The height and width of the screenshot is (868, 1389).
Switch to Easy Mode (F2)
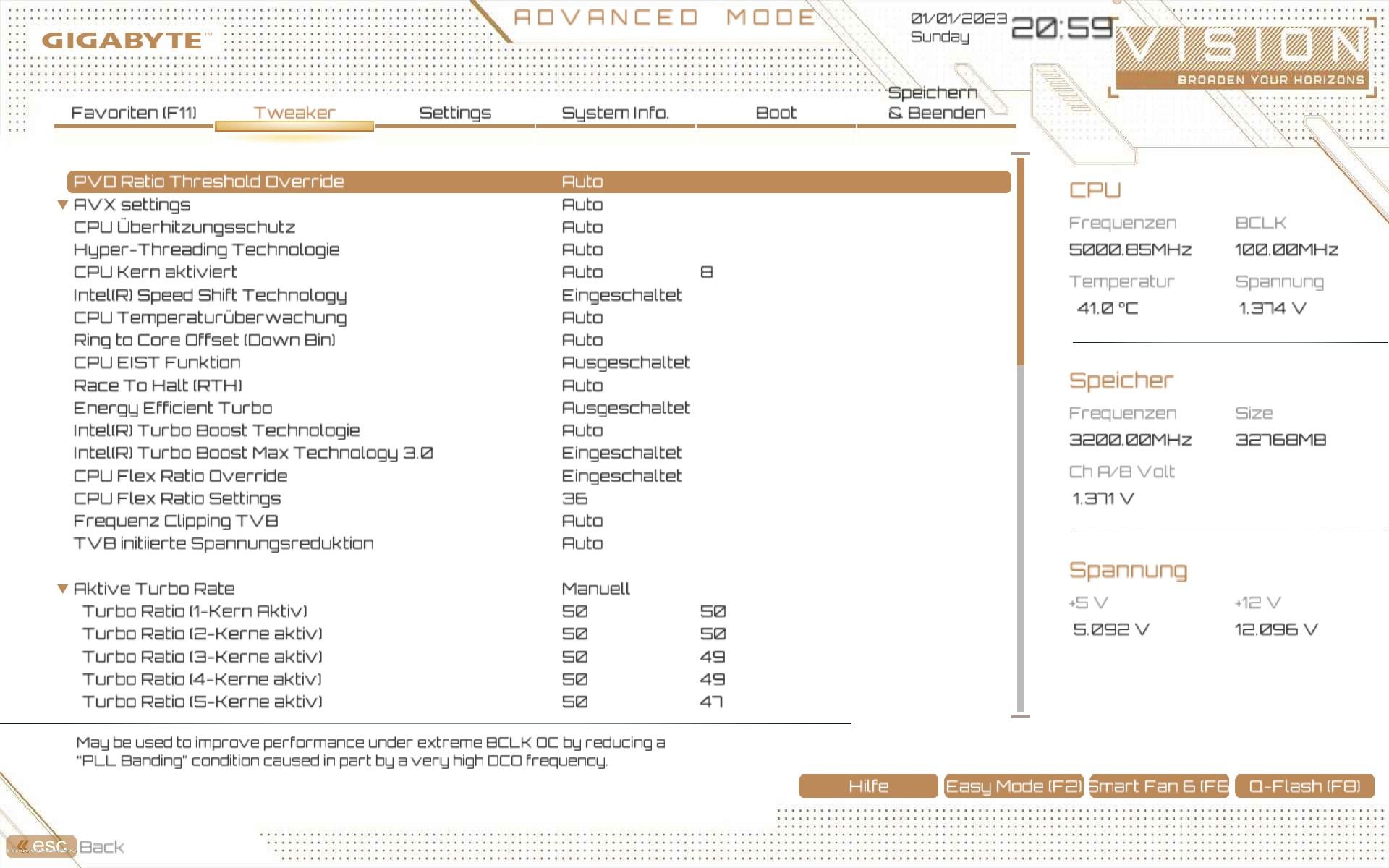coord(1014,786)
